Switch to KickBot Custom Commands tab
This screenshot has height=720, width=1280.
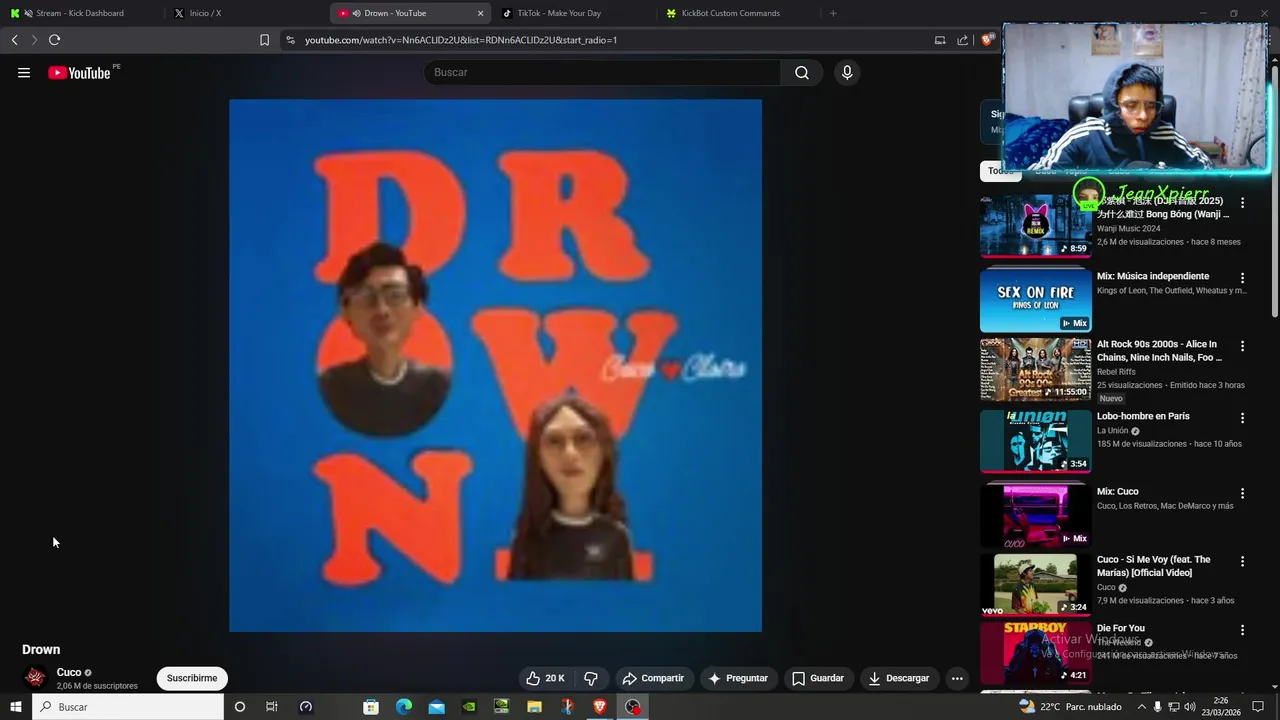pyautogui.click(x=738, y=13)
